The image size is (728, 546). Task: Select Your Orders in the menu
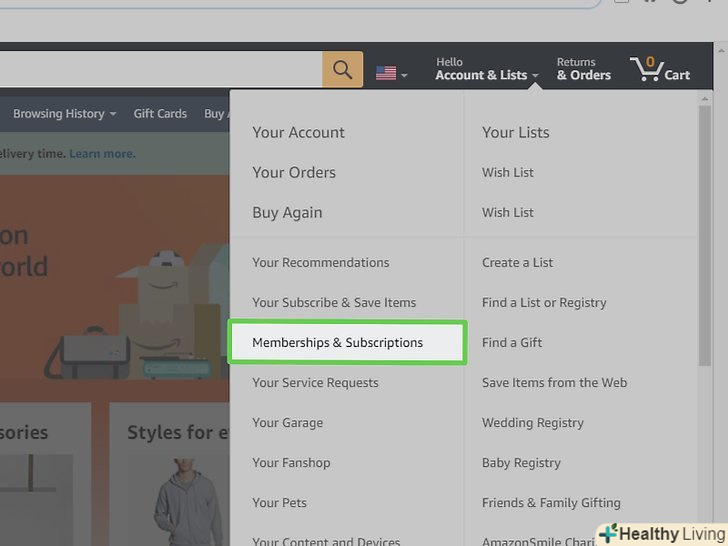(294, 173)
